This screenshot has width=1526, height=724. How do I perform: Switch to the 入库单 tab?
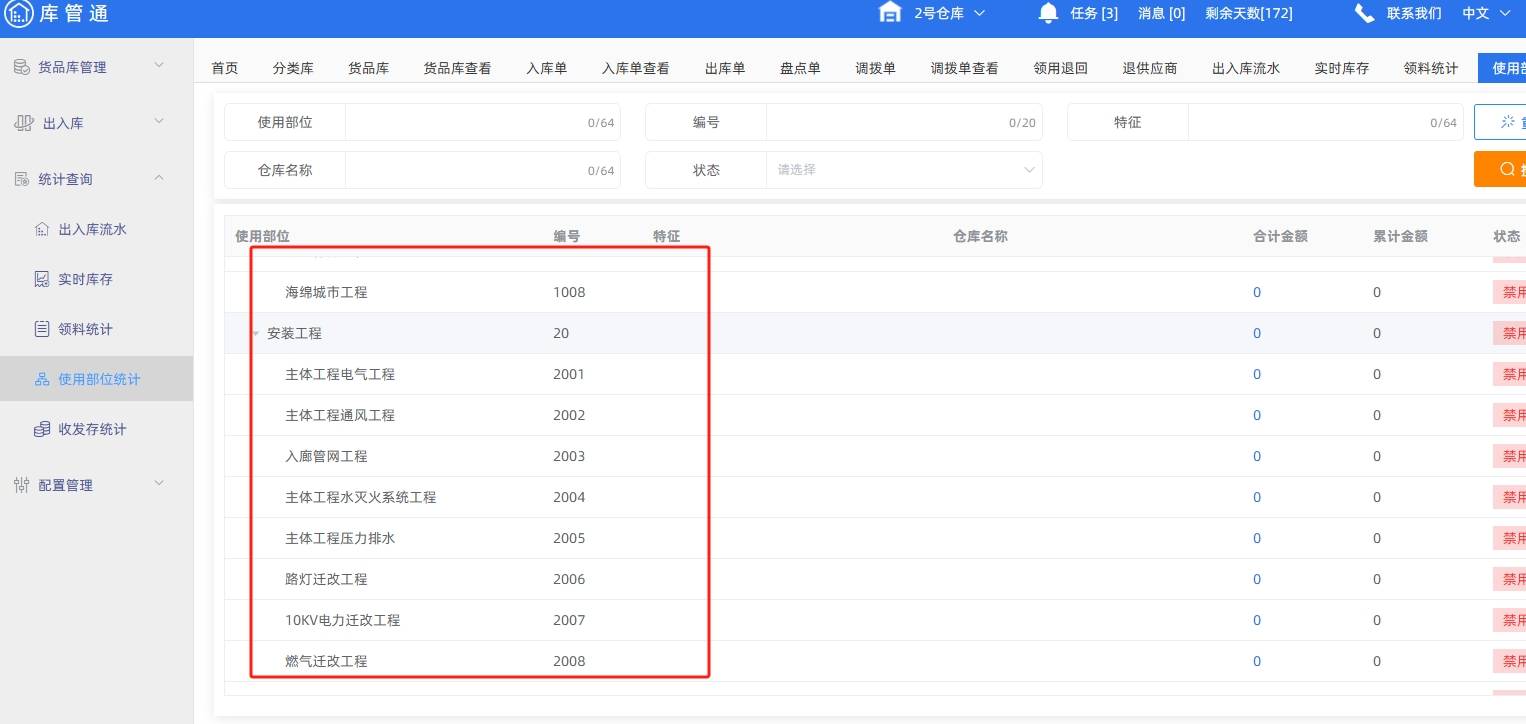(x=546, y=68)
